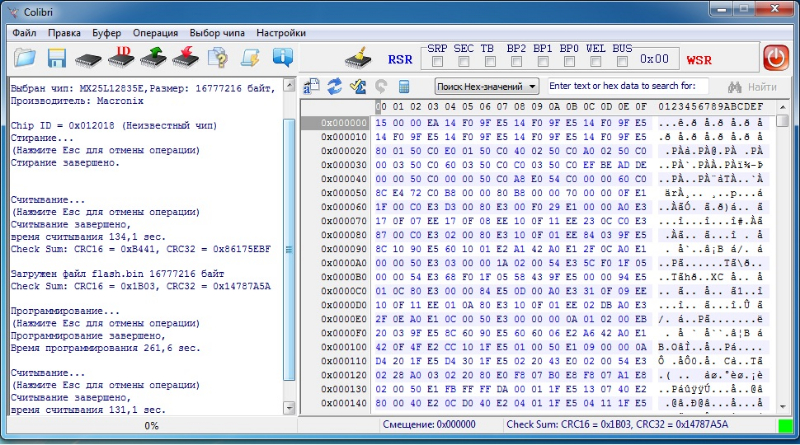This screenshot has height=445, width=800.
Task: Toggle the BP2 status bit checkbox
Action: pos(516,62)
